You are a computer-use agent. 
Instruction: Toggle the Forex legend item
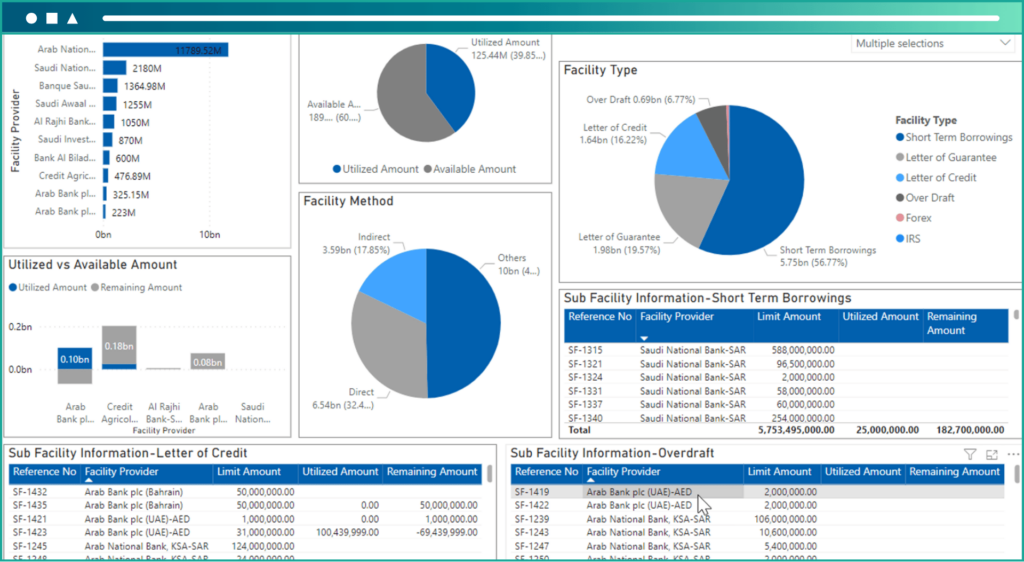pos(919,218)
